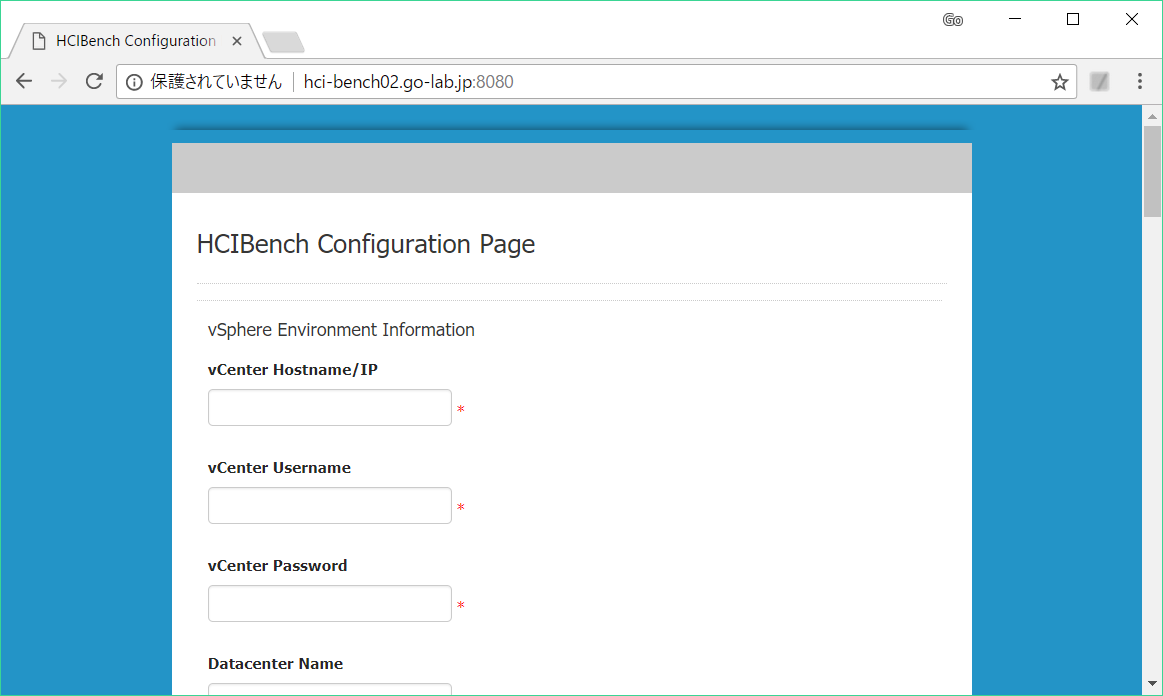1163x696 pixels.
Task: Click the scrollbar up arrow
Action: (x=1152, y=116)
